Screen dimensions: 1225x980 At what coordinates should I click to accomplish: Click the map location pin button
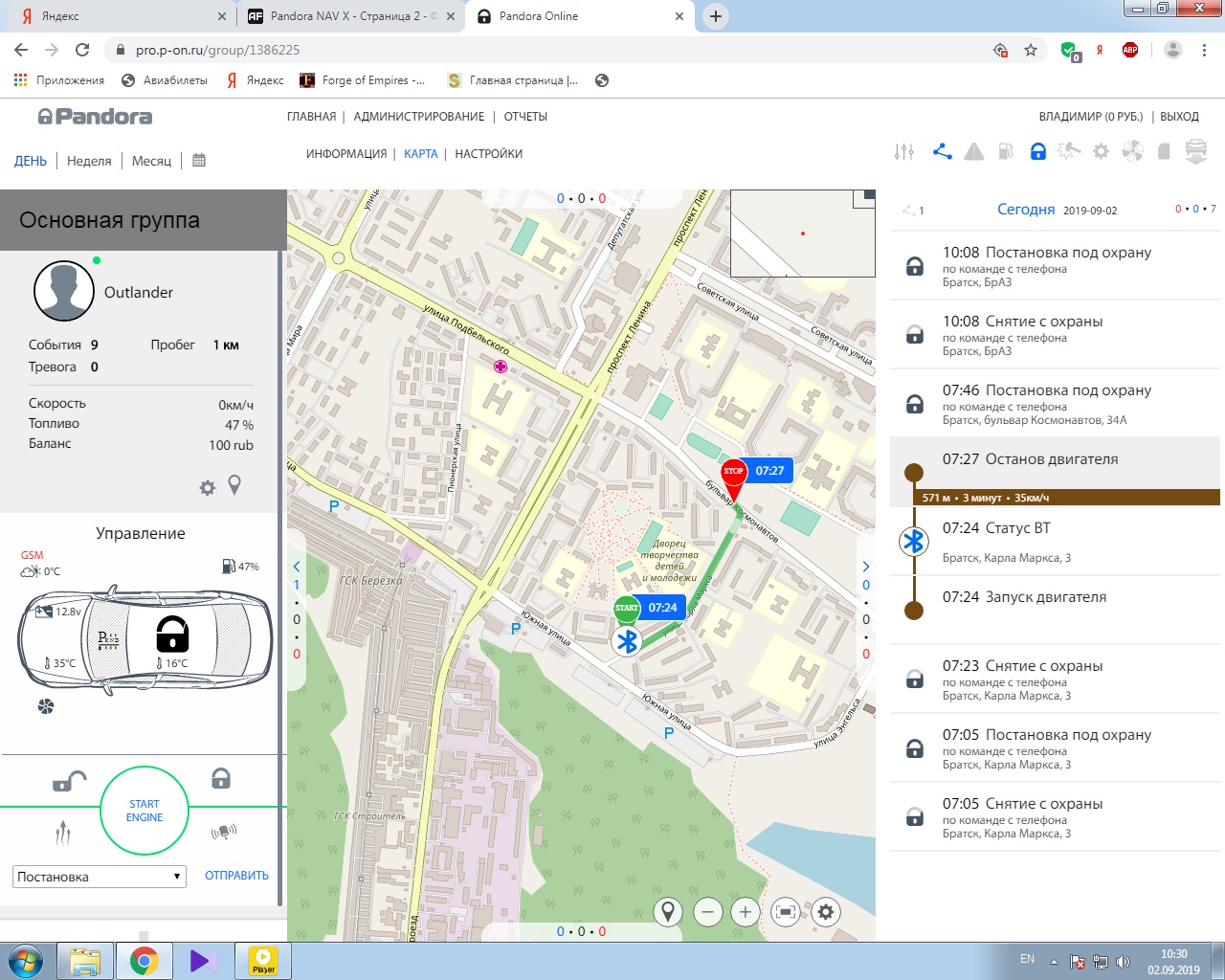pos(668,912)
